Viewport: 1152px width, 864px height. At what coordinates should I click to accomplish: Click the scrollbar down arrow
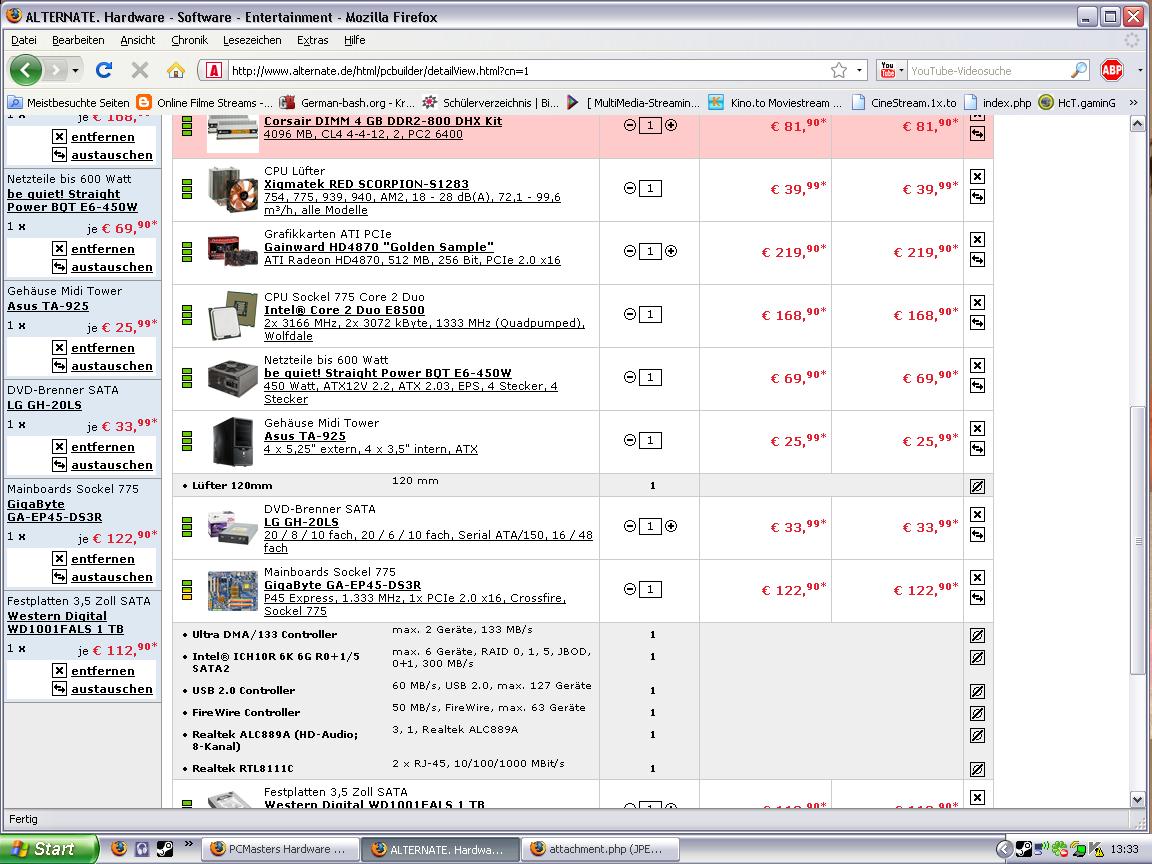[1137, 799]
